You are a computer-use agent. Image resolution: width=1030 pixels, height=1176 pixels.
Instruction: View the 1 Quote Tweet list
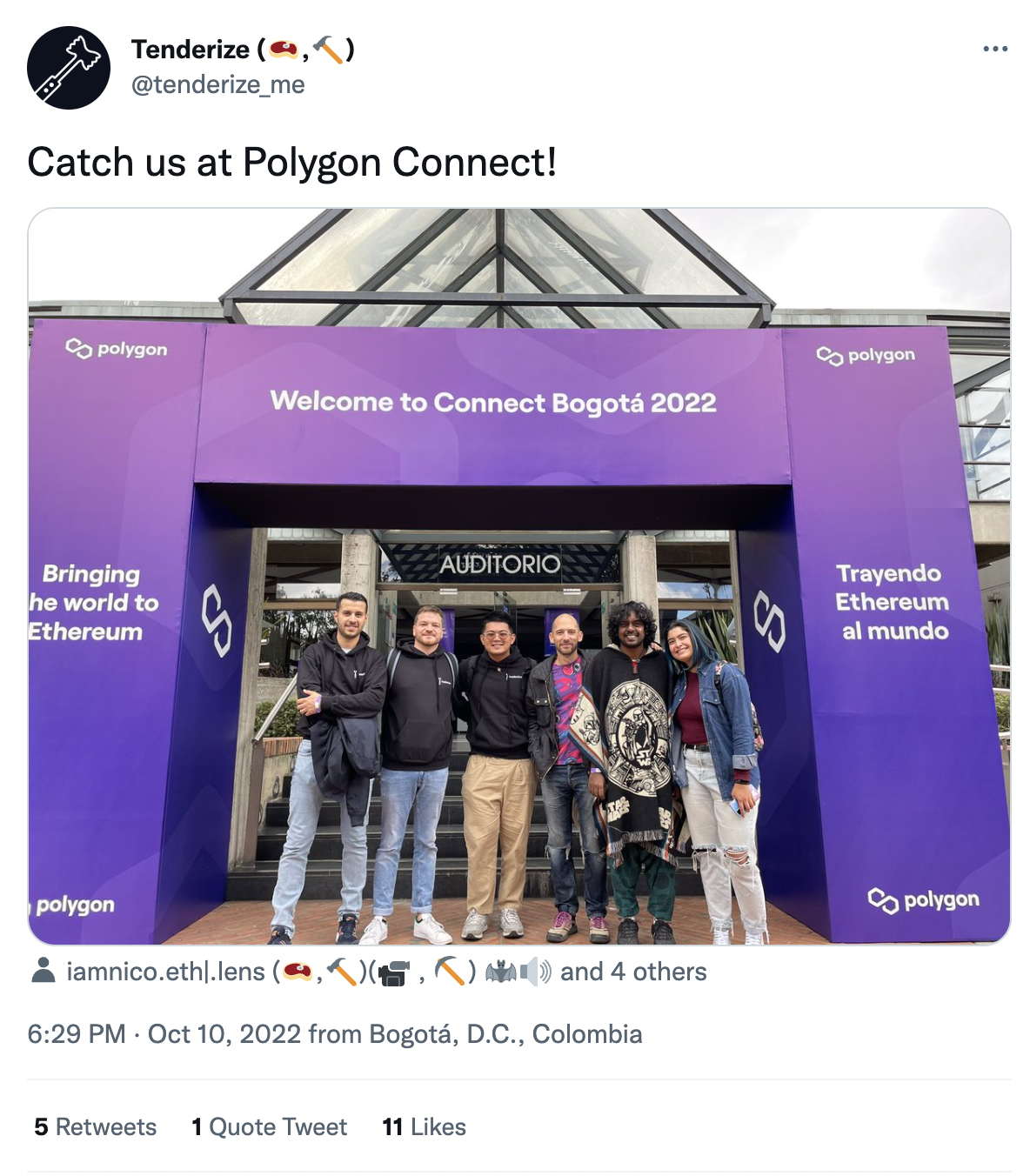click(x=269, y=1126)
